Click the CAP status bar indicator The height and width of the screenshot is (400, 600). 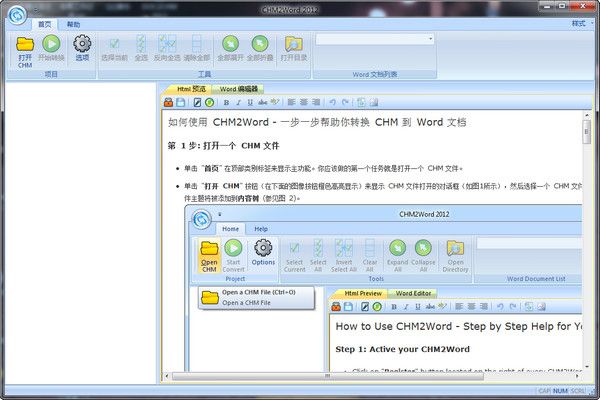tap(545, 391)
